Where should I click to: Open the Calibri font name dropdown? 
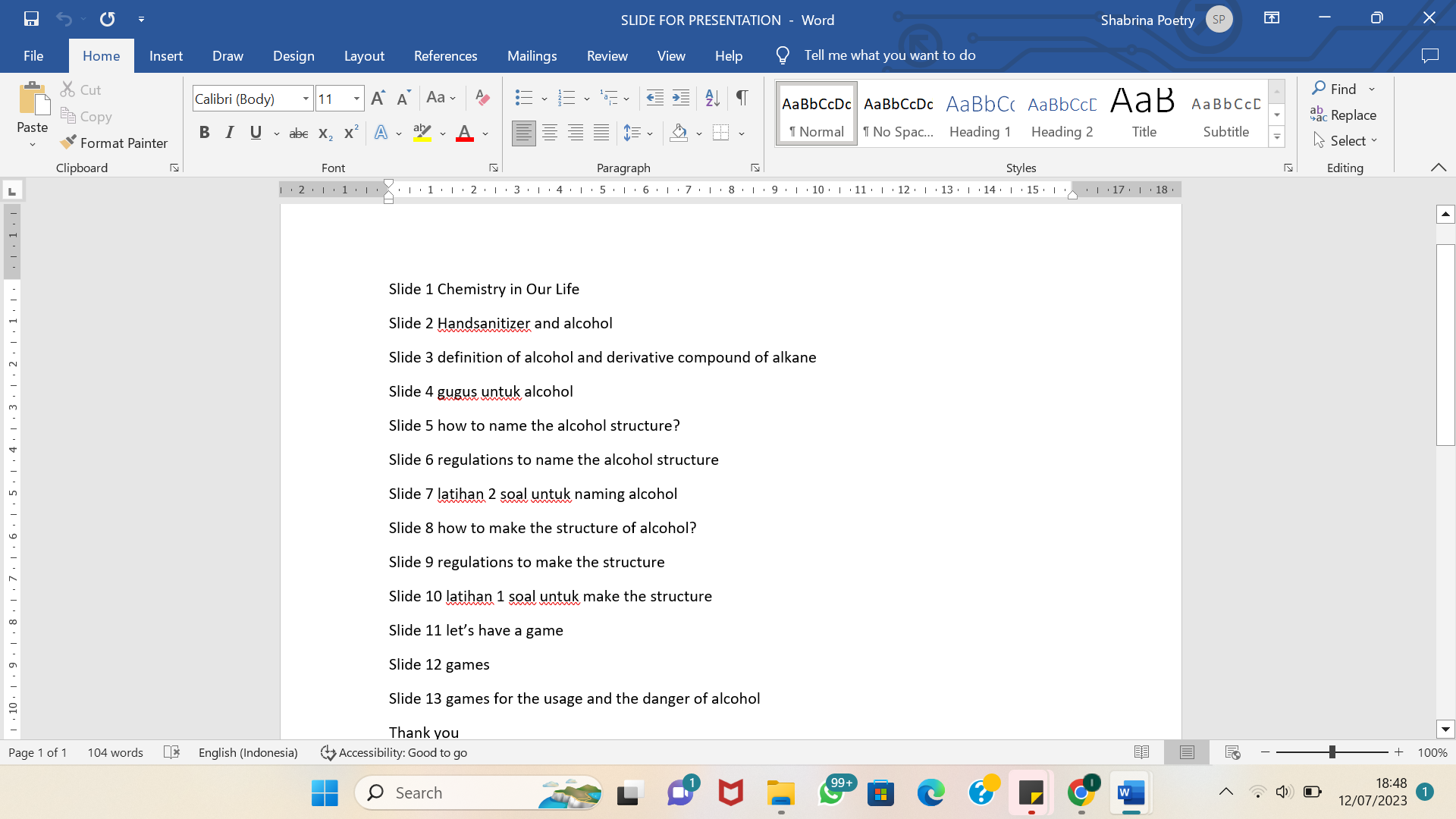306,99
